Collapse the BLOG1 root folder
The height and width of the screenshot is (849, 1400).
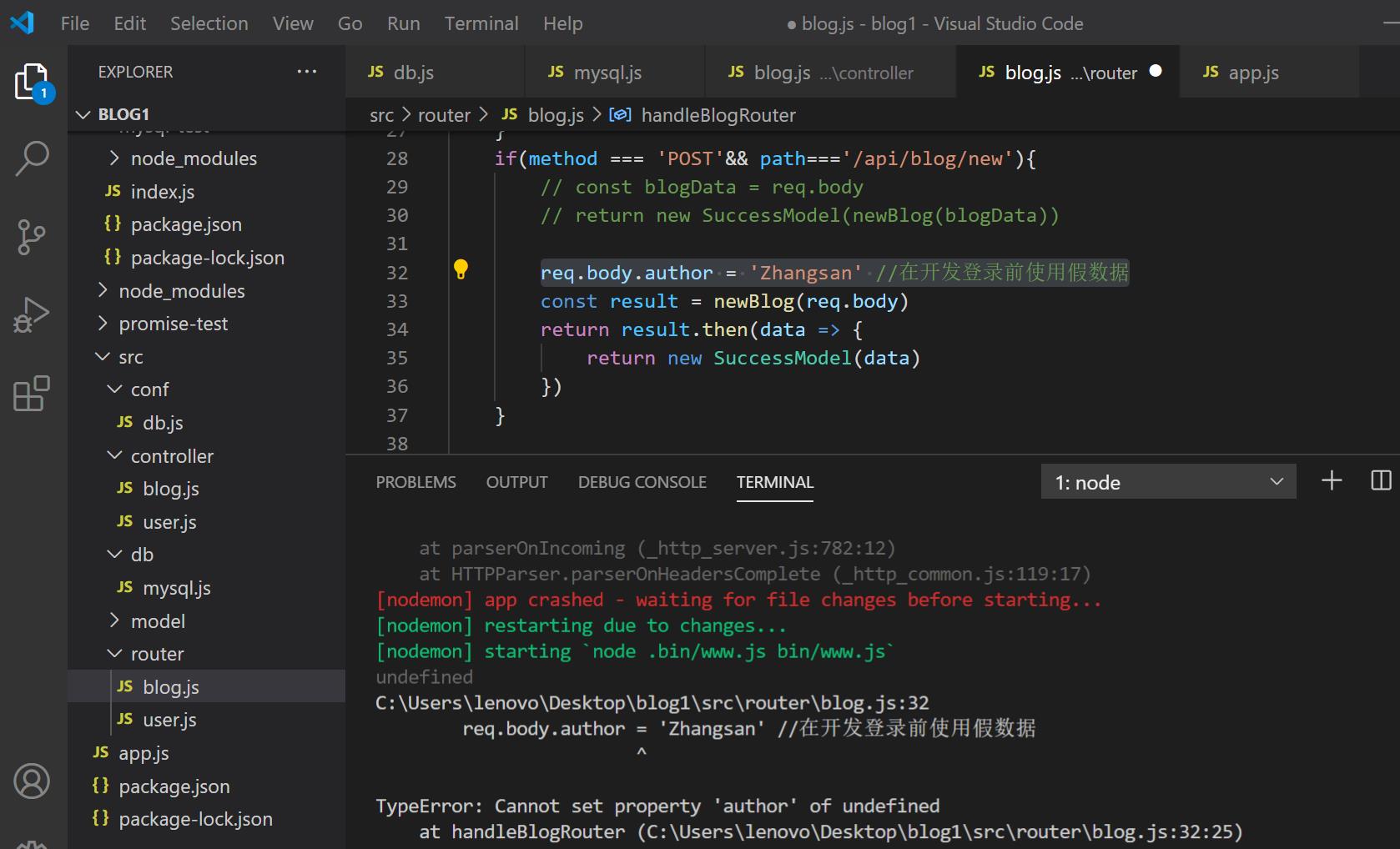83,114
